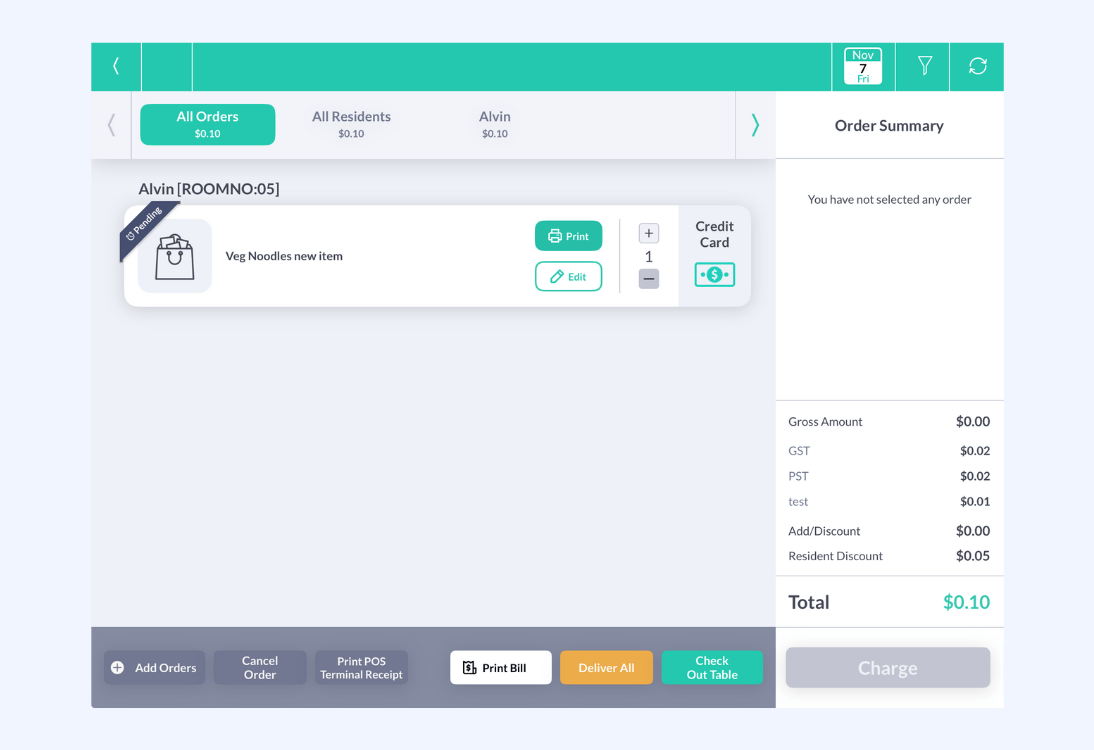This screenshot has height=750, width=1094.
Task: Click the back arrow in top bar
Action: pyautogui.click(x=116, y=66)
